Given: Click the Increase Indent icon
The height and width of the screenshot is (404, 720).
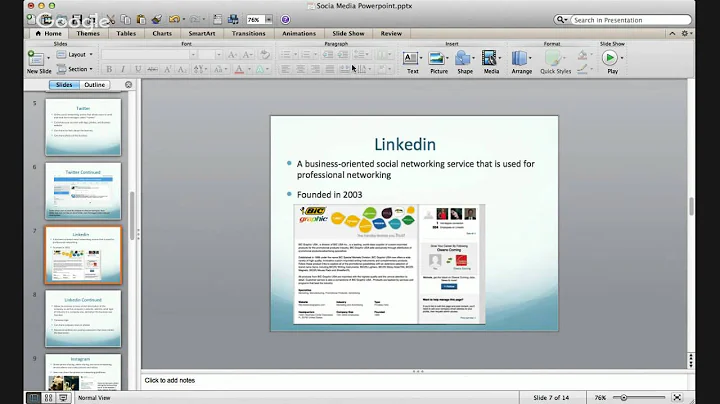Looking at the screenshot, I should click(x=343, y=54).
